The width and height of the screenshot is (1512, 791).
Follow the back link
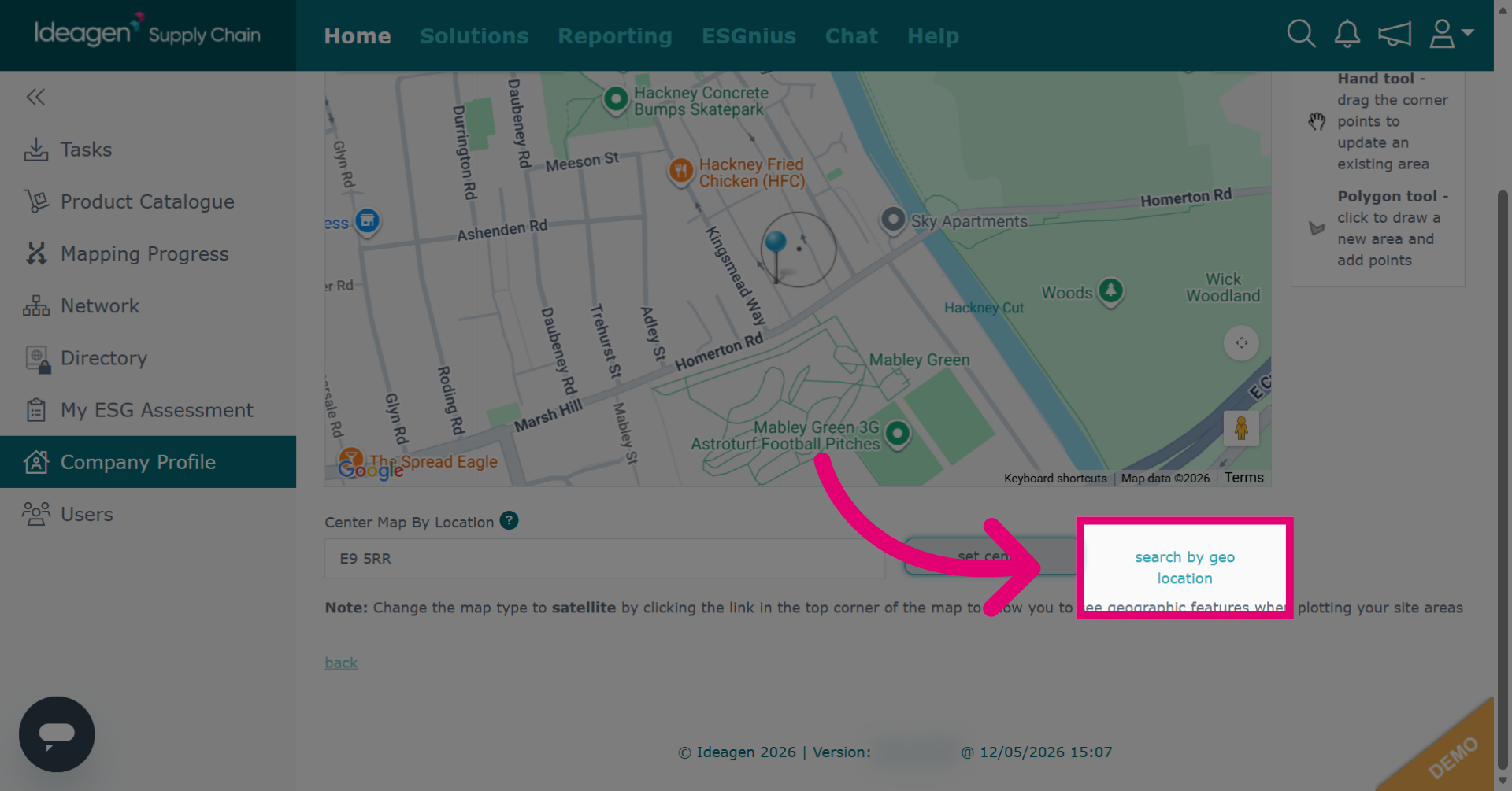pyautogui.click(x=341, y=663)
